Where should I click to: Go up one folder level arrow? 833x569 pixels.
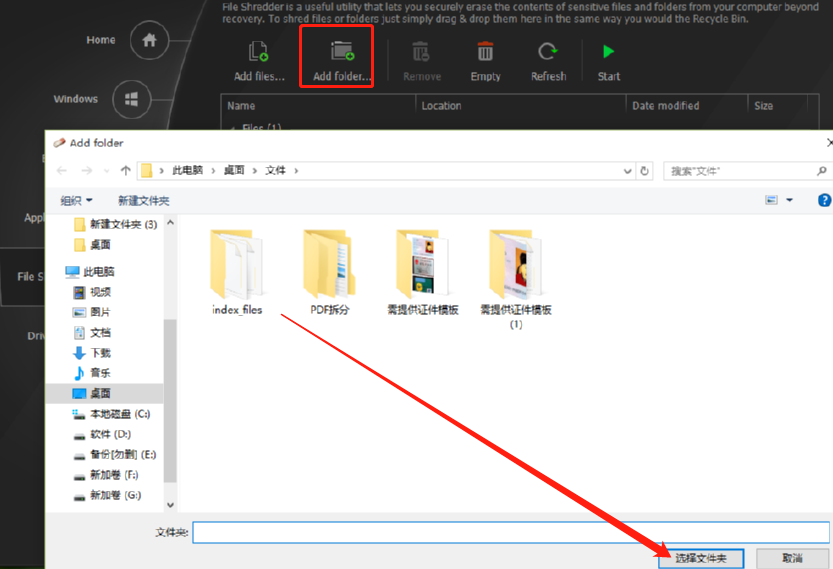pos(125,171)
